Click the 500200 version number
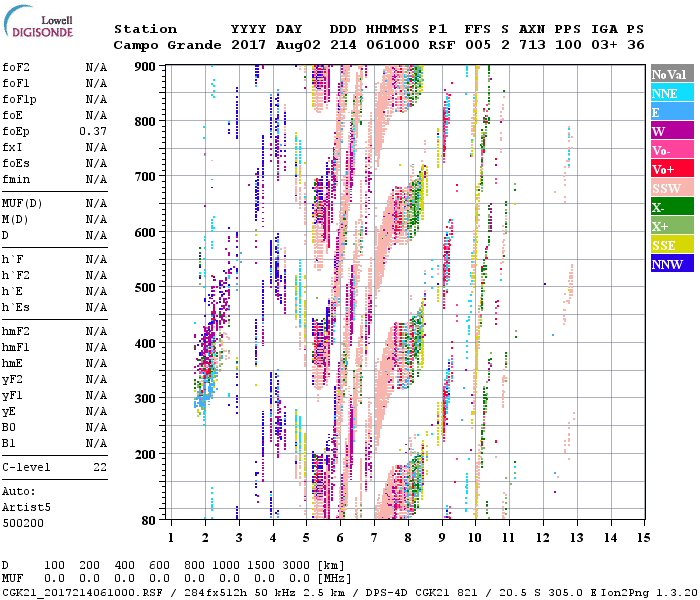Screen dimensions: 700x600 pos(23,523)
